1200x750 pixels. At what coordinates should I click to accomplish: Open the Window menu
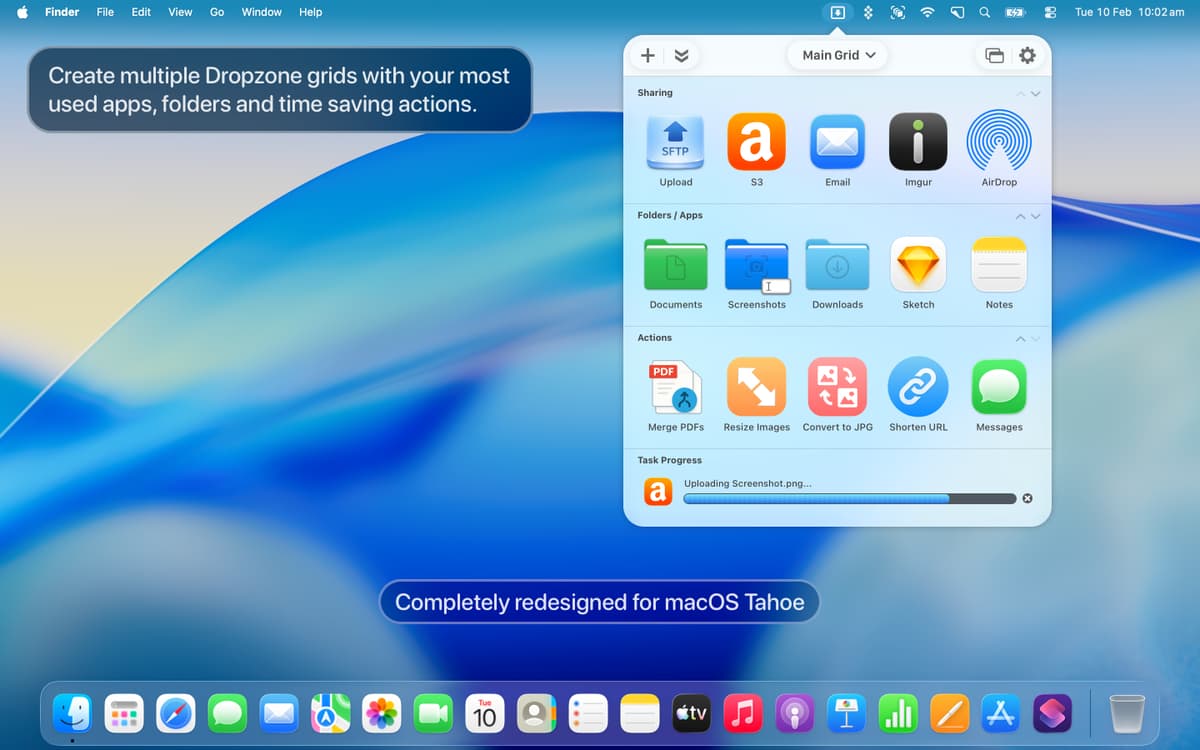pyautogui.click(x=261, y=12)
